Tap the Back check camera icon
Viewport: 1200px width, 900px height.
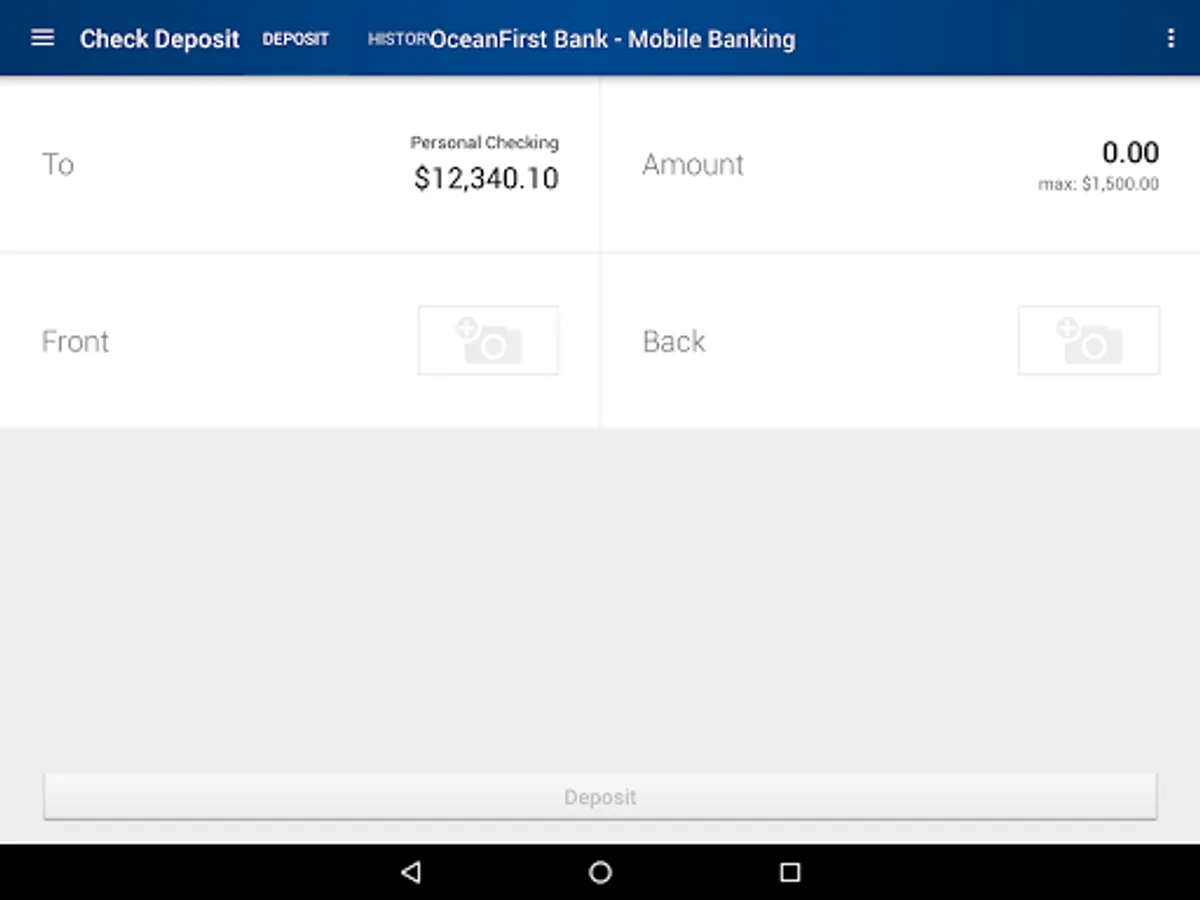point(1089,341)
